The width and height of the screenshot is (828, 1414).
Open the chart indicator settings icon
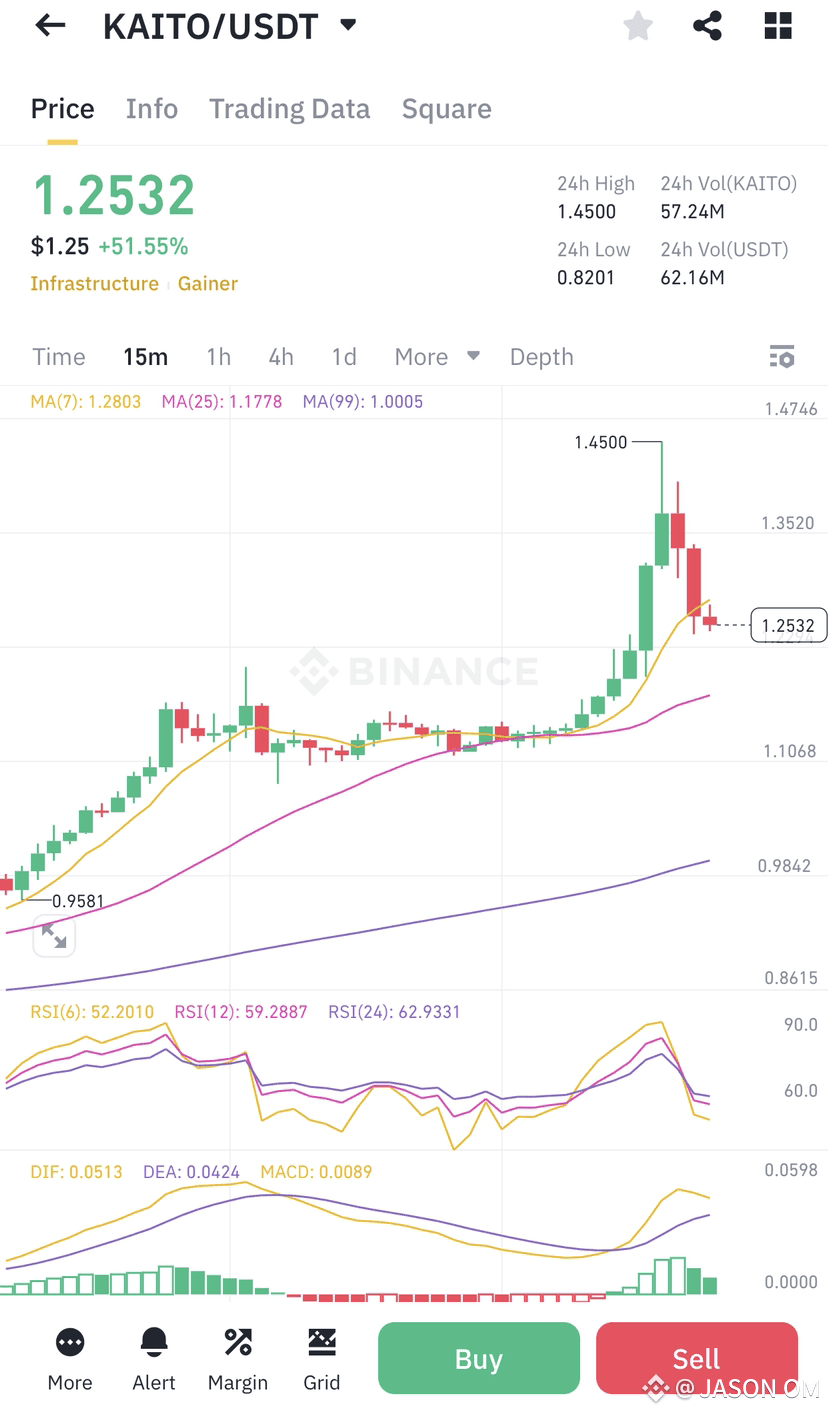tap(782, 356)
